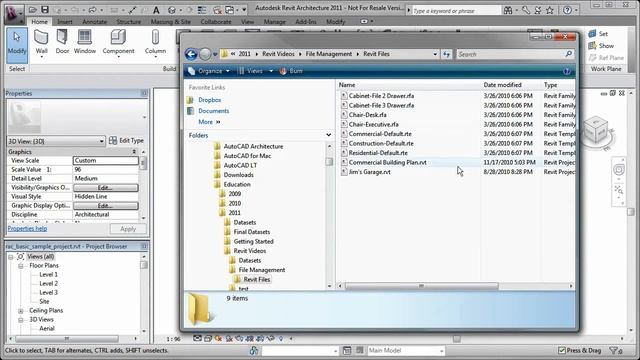Image resolution: width=640 pixels, height=360 pixels.
Task: Select the Jim's Garage.rvt file
Action: pyautogui.click(x=369, y=172)
